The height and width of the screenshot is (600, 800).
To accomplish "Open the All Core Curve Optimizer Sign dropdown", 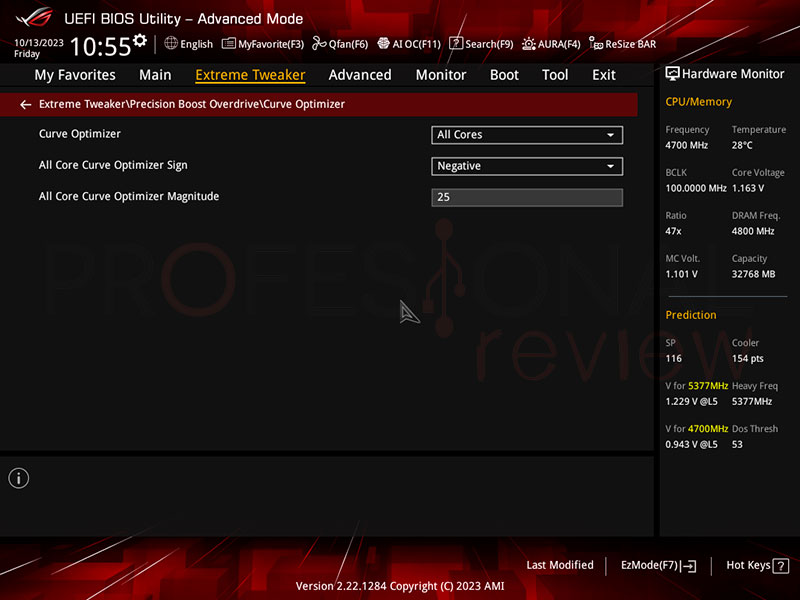I will tap(527, 166).
